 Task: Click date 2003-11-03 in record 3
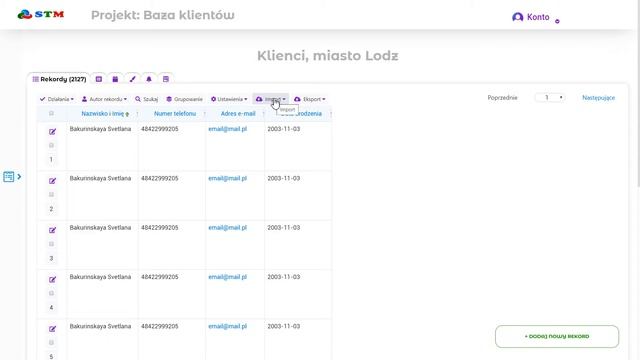tap(284, 228)
